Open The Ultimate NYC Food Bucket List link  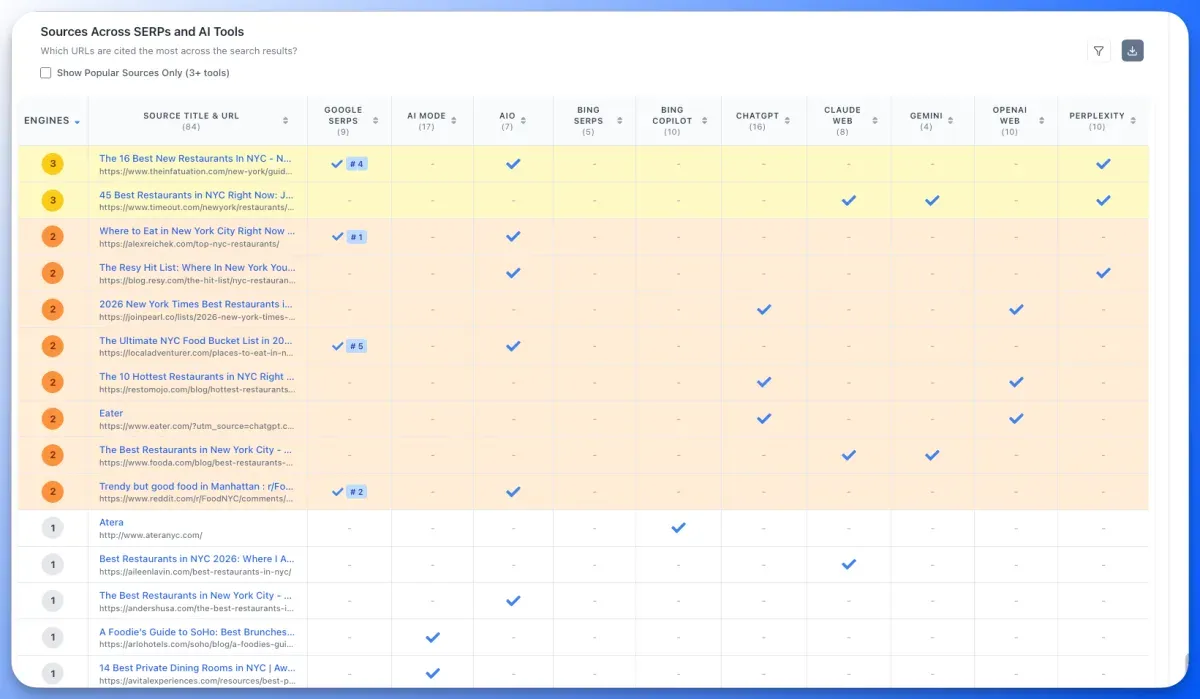click(x=196, y=340)
